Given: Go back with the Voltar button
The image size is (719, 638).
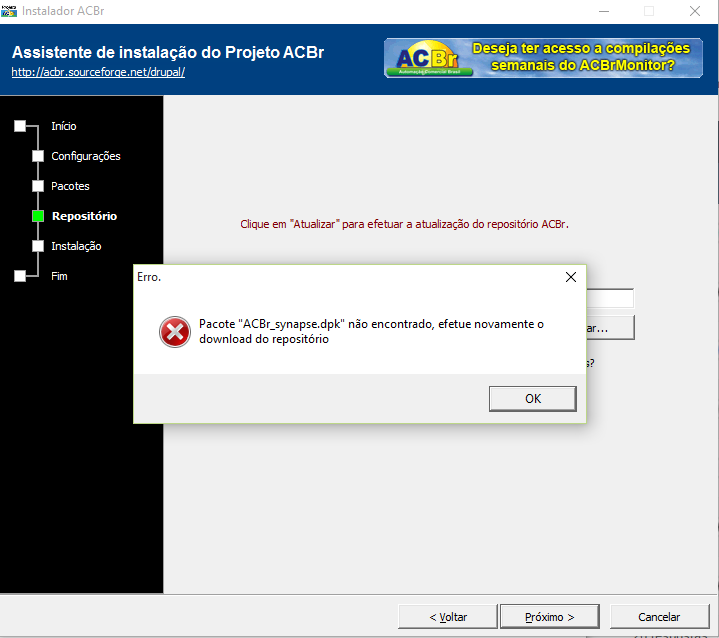Looking at the screenshot, I should [x=448, y=617].
